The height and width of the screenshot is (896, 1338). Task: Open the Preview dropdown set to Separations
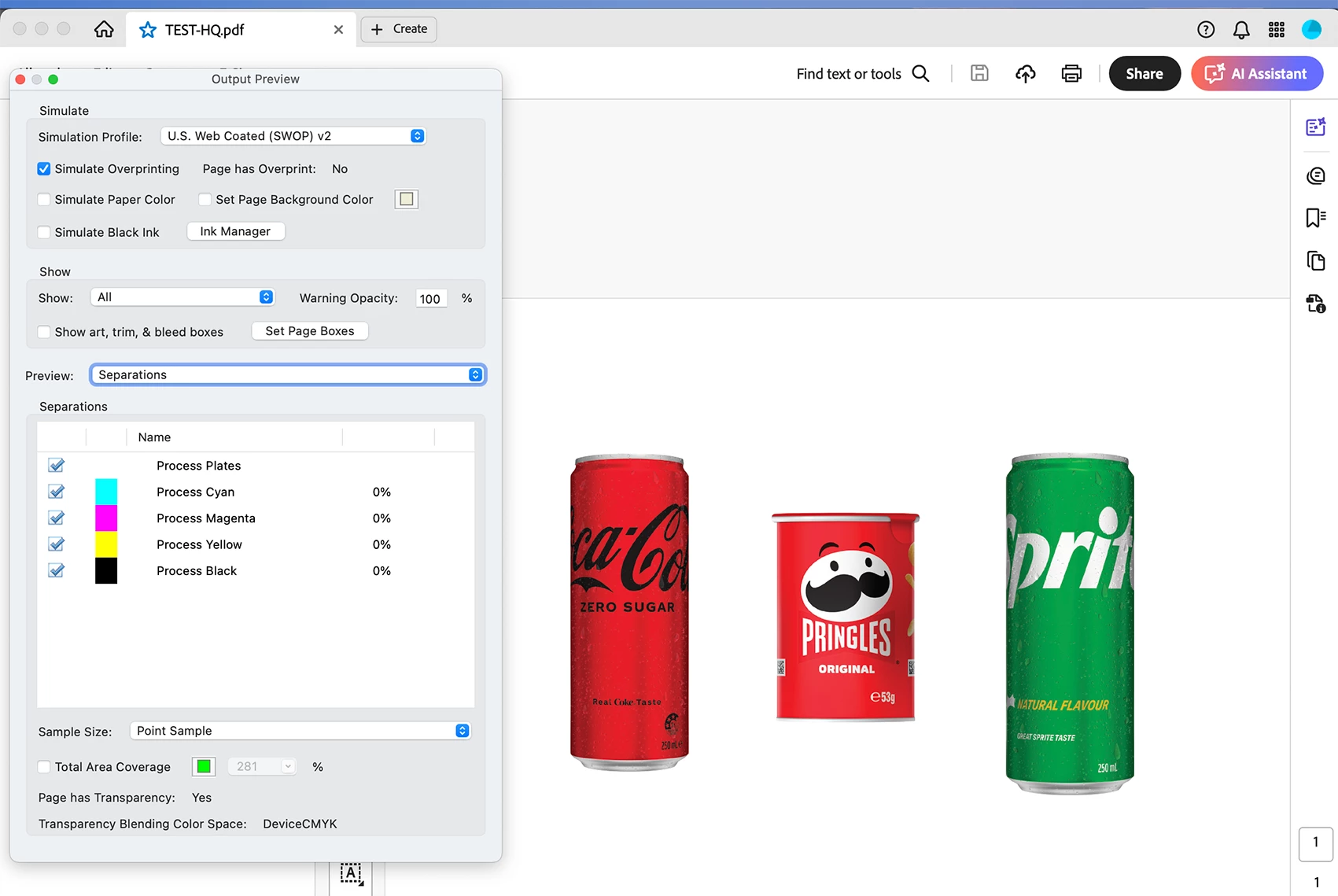point(288,374)
